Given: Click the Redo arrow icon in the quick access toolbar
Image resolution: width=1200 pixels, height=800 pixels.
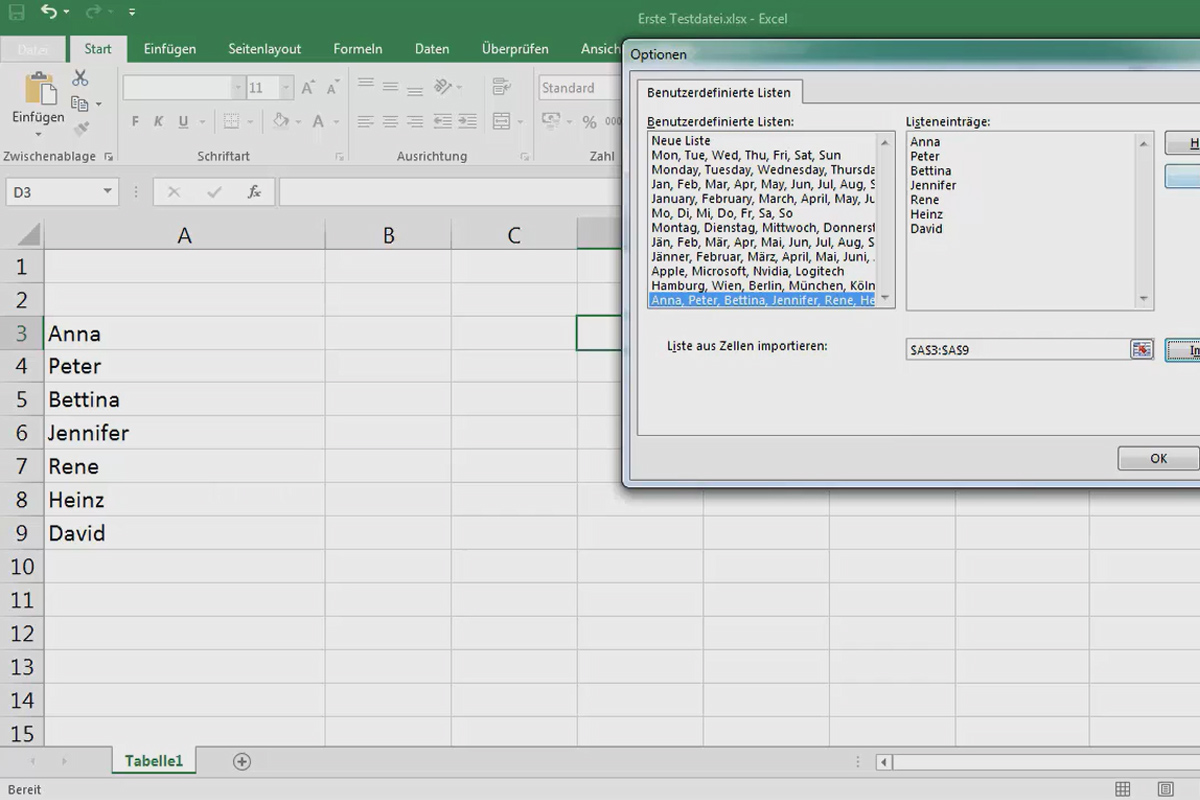Looking at the screenshot, I should 93,13.
